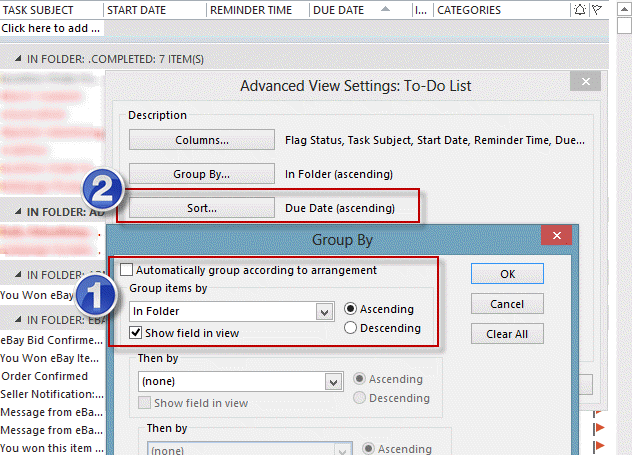
Task: Click Cancel in Group By dialog
Action: (x=507, y=304)
